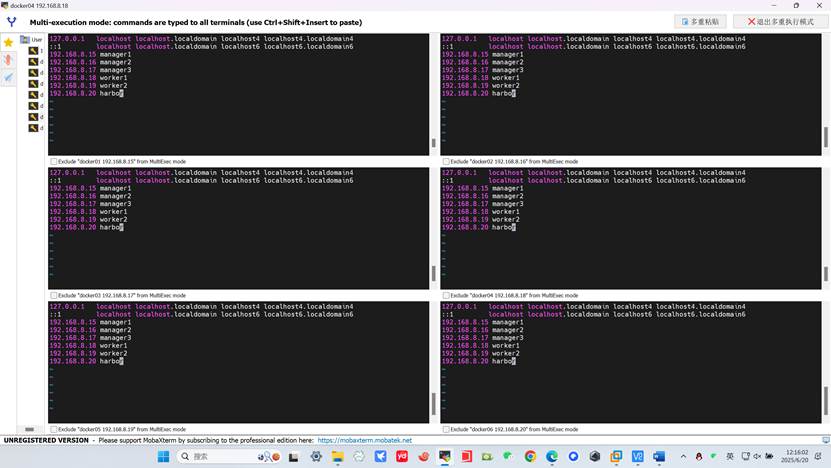Click the taskbar search box

click(x=229, y=456)
